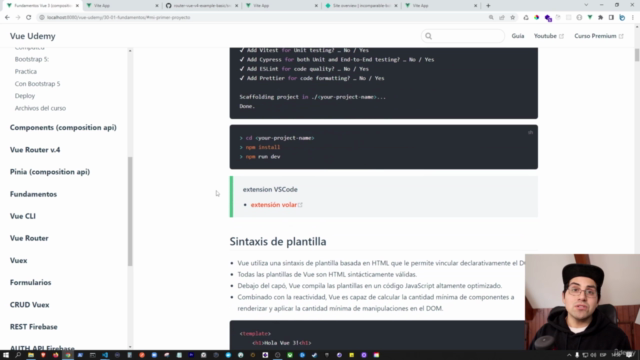The image size is (640, 360).
Task: Open the Curso Premium nav link
Action: tap(598, 36)
